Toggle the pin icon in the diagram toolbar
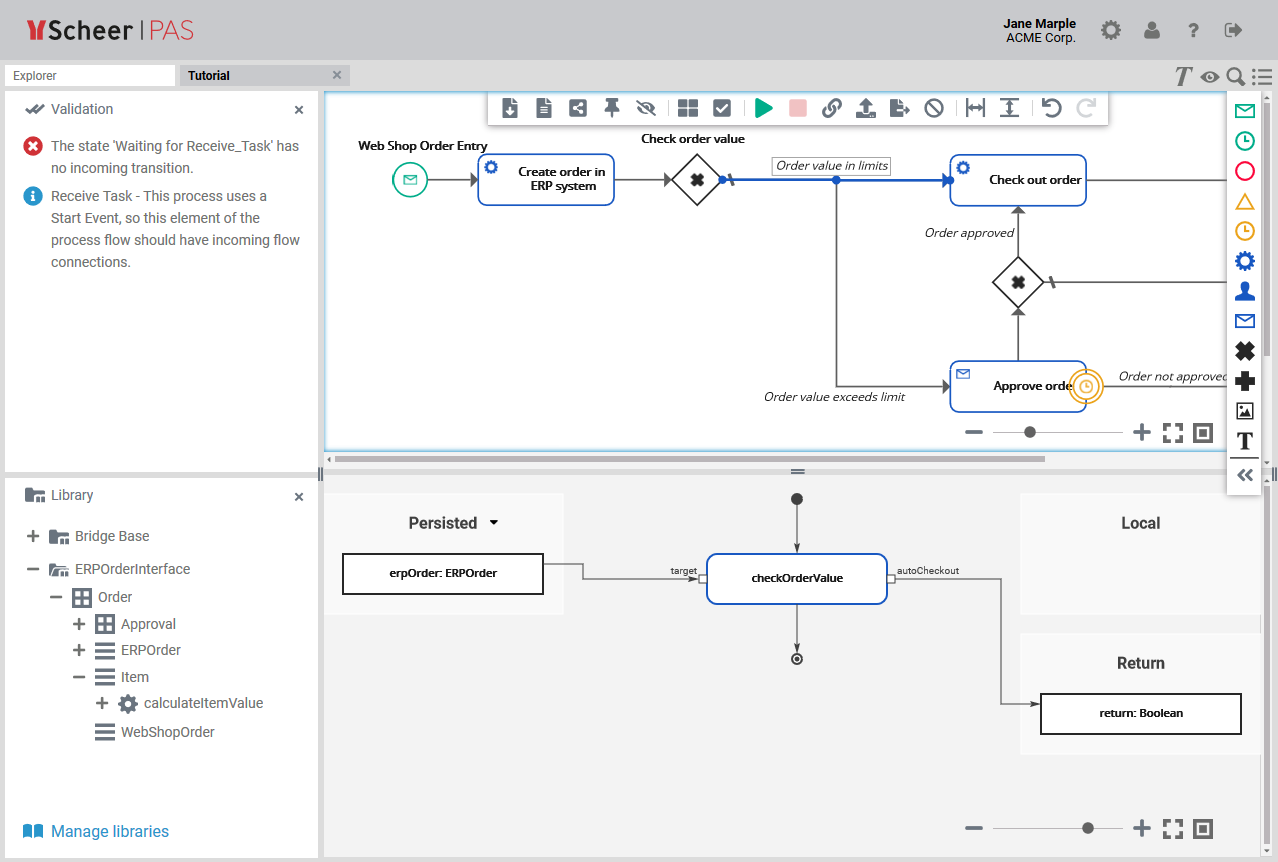The image size is (1278, 862). [x=611, y=108]
